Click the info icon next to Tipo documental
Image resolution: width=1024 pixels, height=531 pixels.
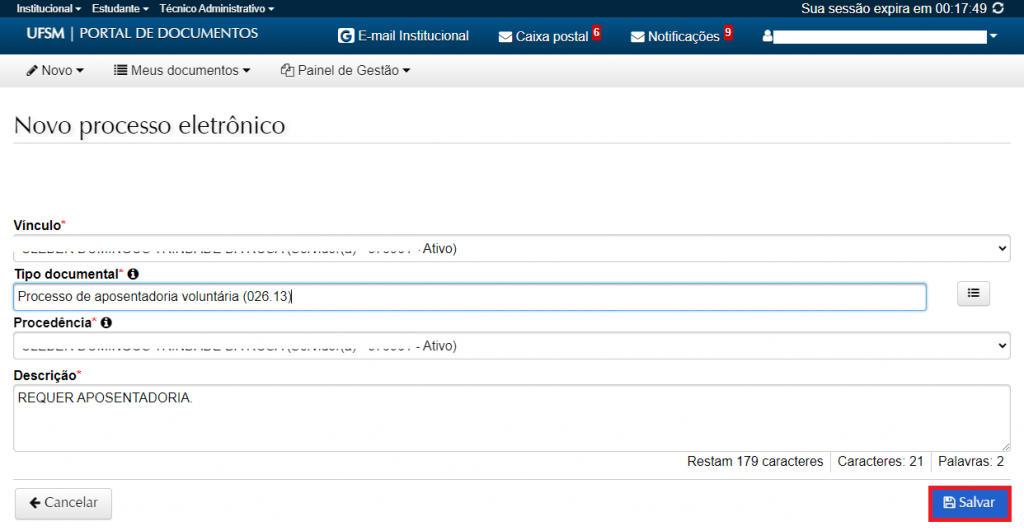(x=133, y=274)
